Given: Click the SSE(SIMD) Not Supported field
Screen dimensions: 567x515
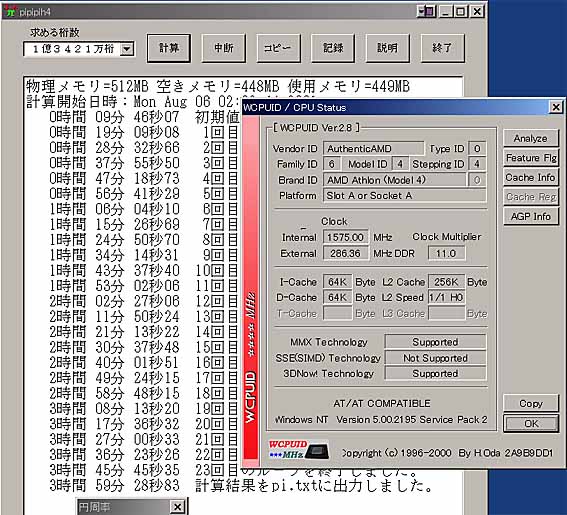Looking at the screenshot, I should [x=435, y=358].
